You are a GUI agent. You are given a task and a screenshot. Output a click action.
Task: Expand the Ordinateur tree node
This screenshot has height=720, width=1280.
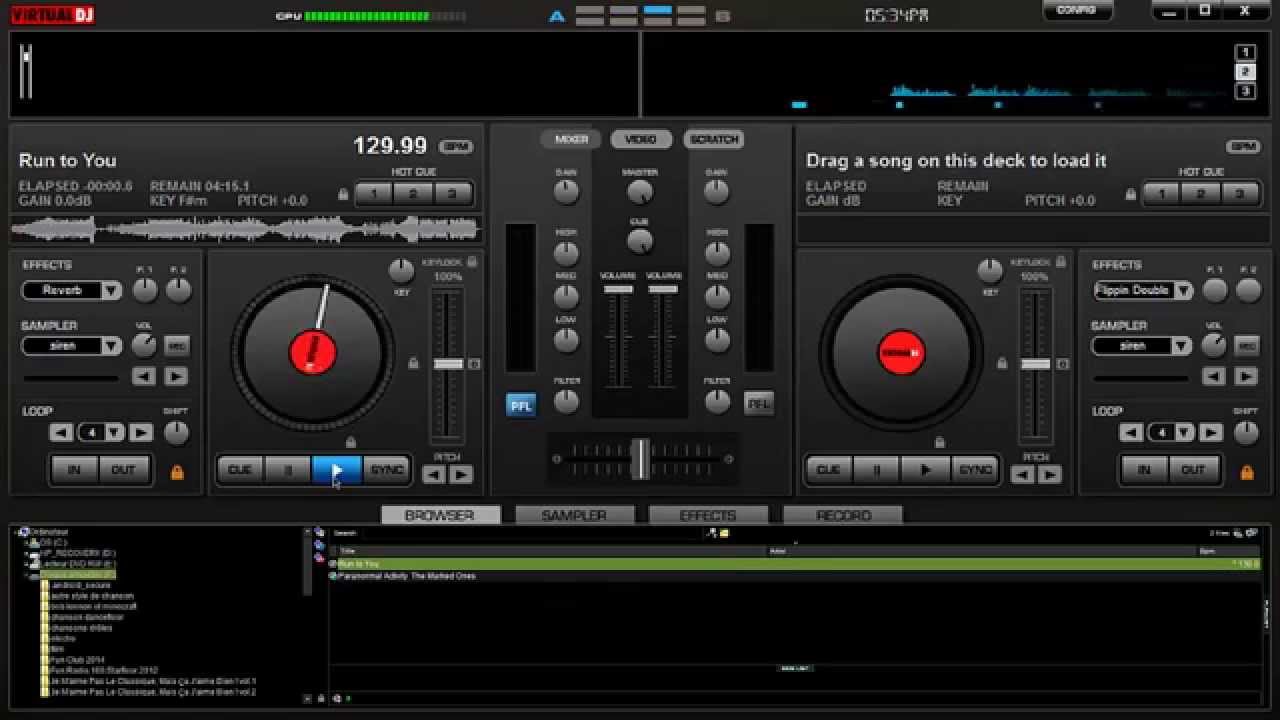click(x=18, y=533)
